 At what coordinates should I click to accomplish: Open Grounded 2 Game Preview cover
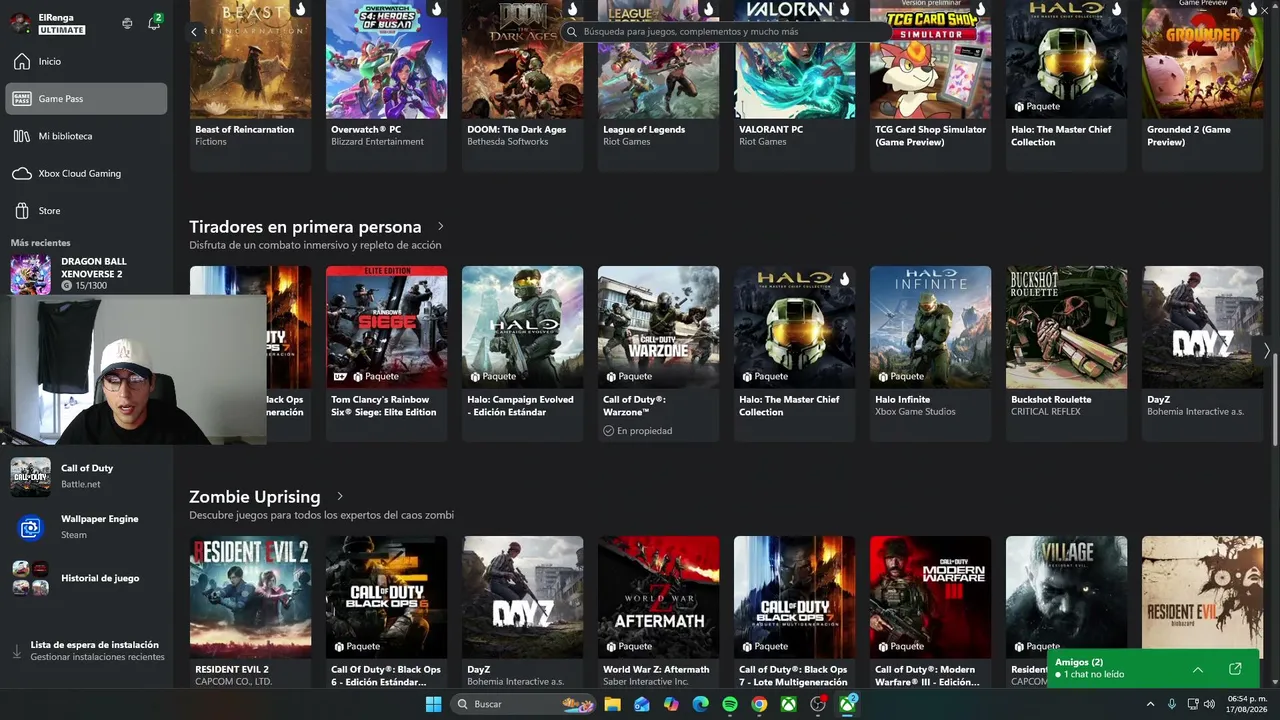[x=1202, y=59]
